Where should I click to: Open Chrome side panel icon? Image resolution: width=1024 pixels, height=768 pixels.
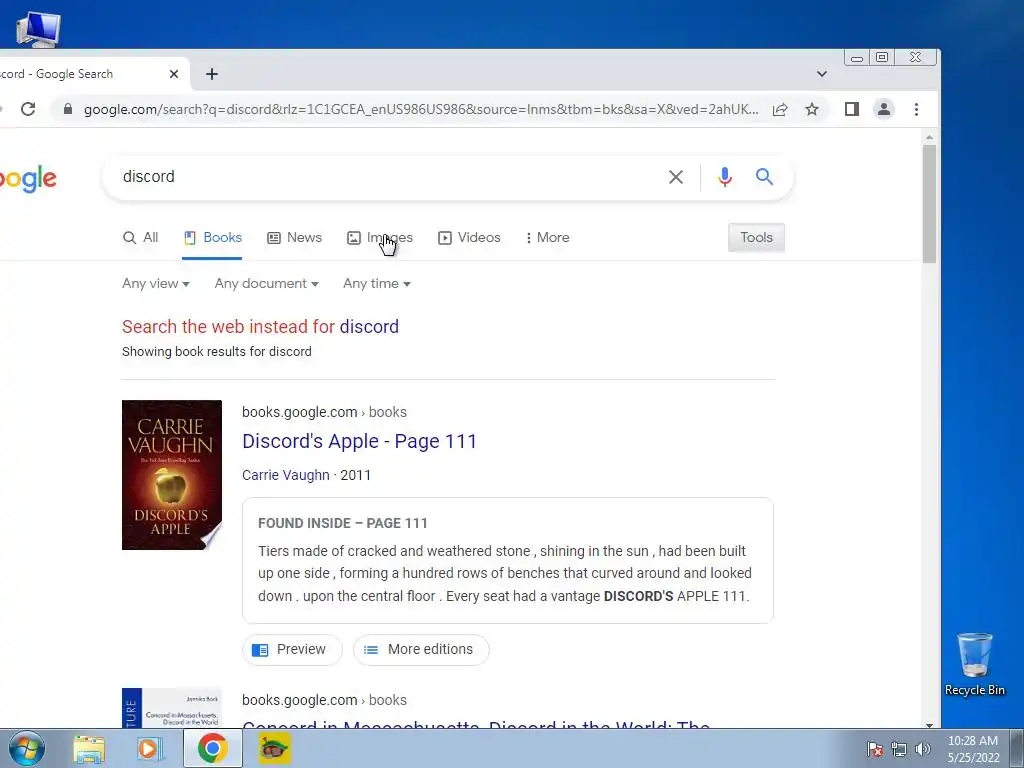click(x=852, y=109)
